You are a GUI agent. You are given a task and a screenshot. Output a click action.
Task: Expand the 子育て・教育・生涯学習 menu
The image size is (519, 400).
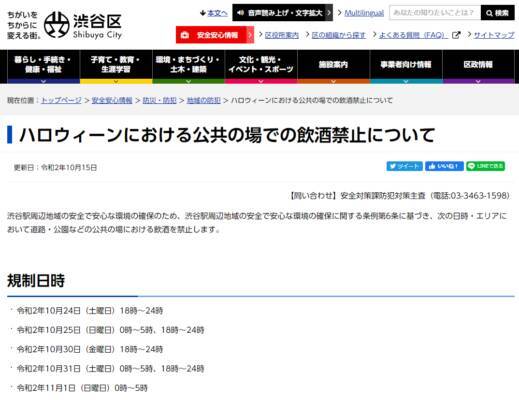(116, 66)
